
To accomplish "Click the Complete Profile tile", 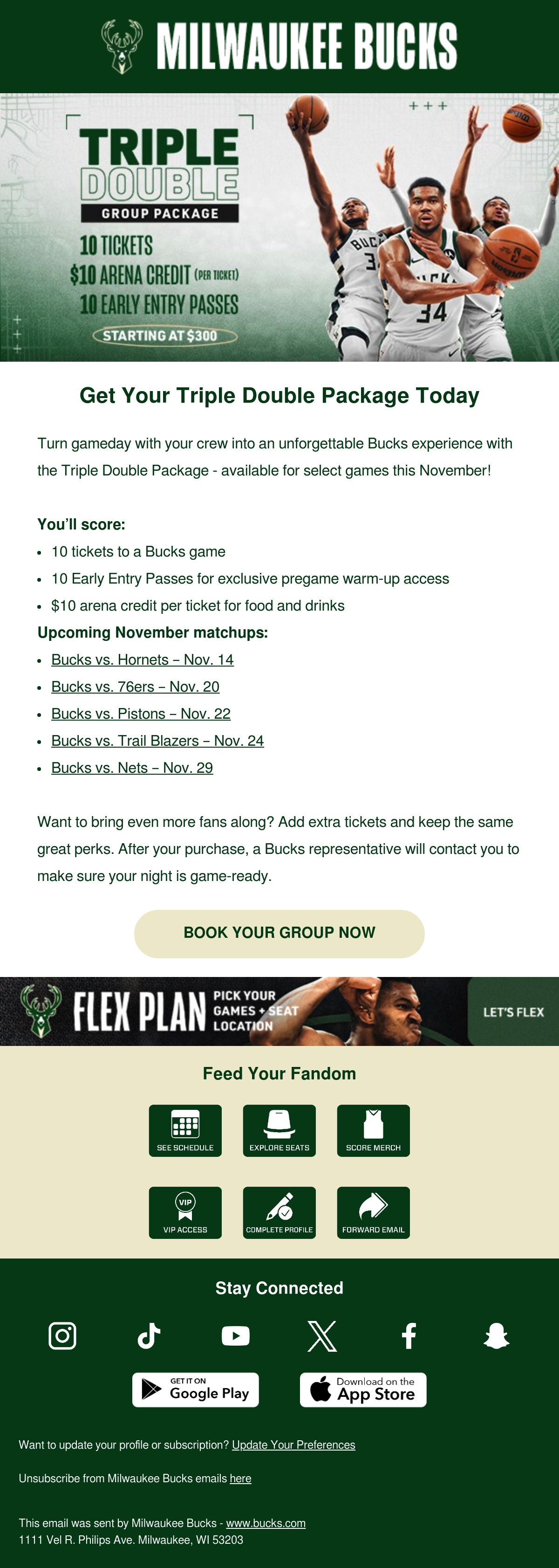I will [279, 1213].
